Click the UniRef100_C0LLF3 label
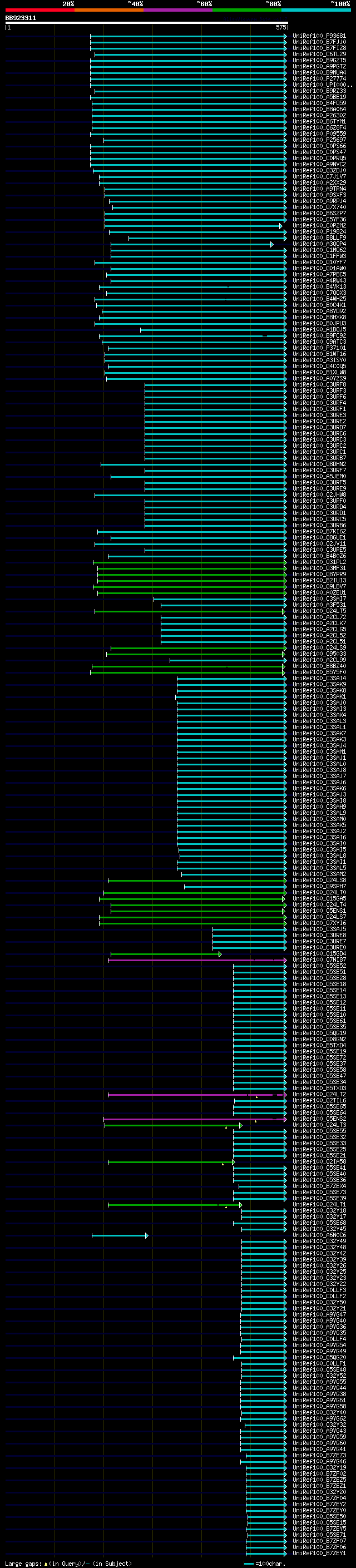The image size is (356, 1568). tap(319, 1290)
